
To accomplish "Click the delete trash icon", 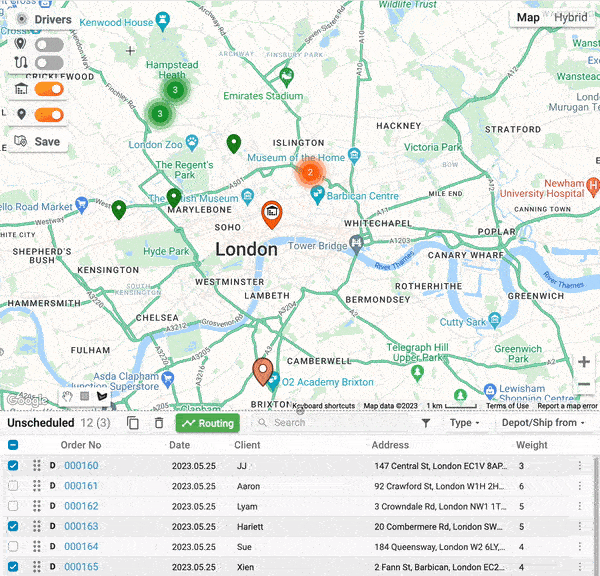I will click(x=159, y=423).
